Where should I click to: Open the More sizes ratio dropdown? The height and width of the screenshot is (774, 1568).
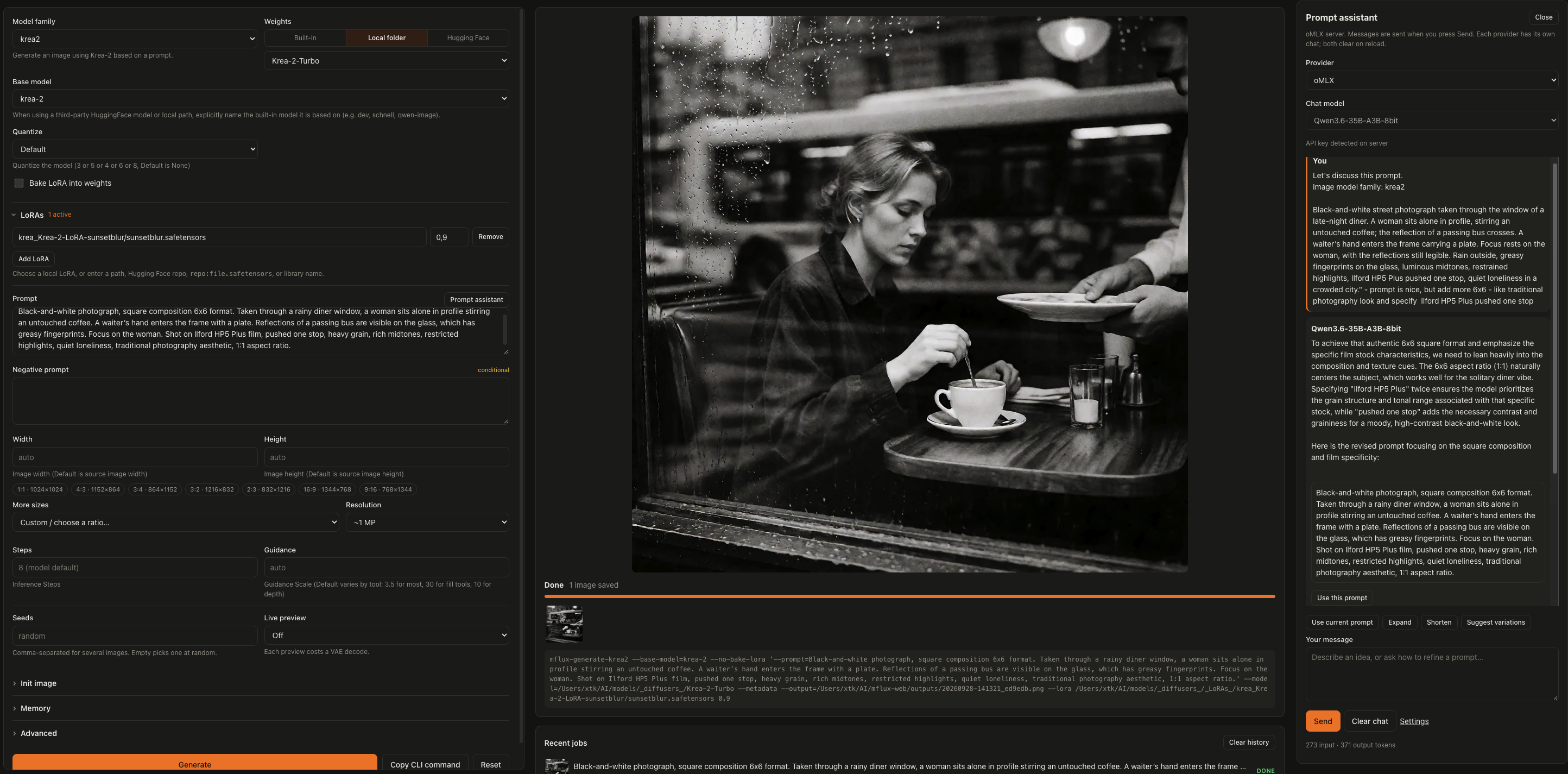click(175, 523)
